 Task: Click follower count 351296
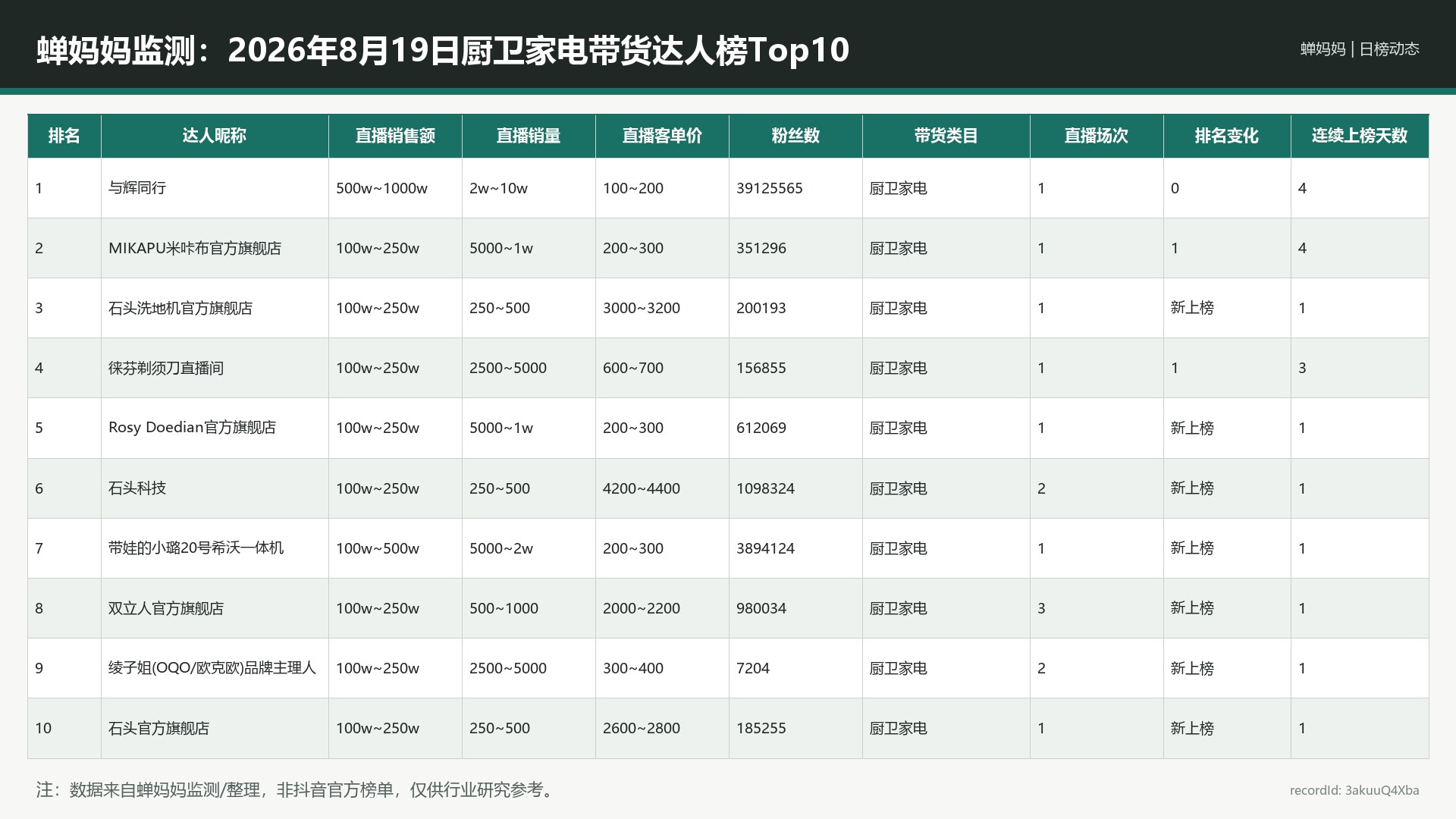tap(761, 248)
